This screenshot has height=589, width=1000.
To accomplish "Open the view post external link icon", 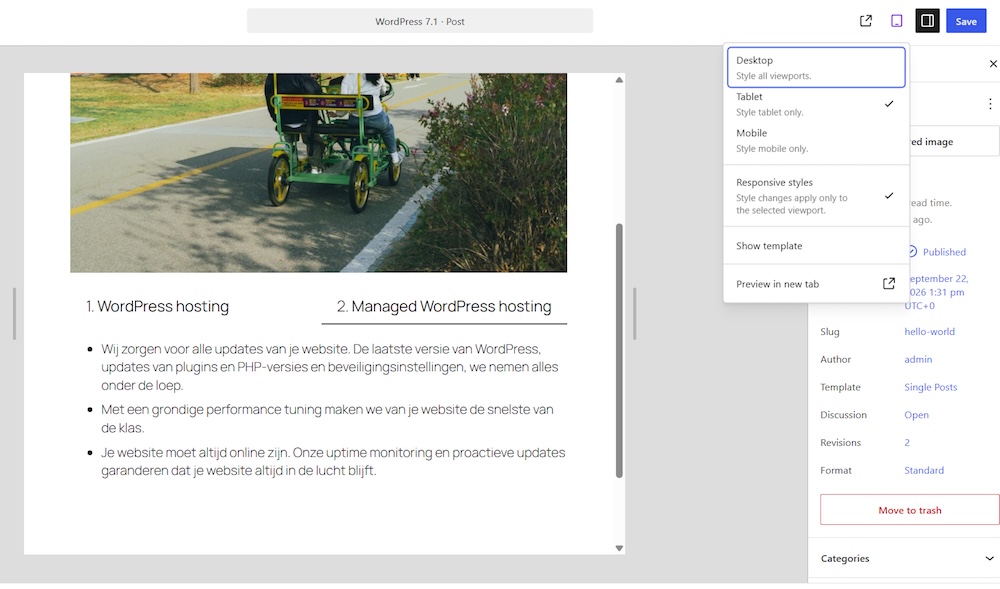I will [865, 21].
